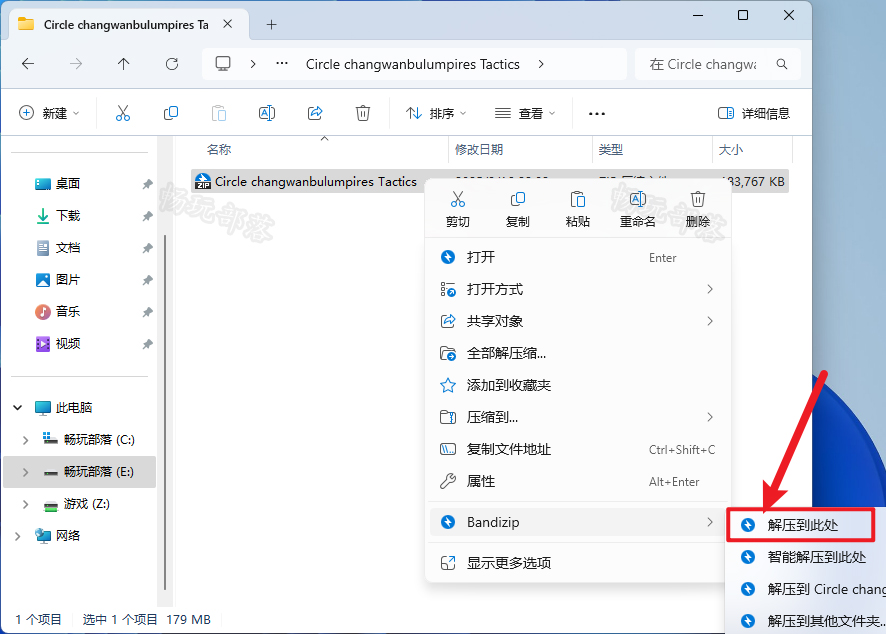
Task: Open the 打开方式 submenu
Action: point(578,289)
